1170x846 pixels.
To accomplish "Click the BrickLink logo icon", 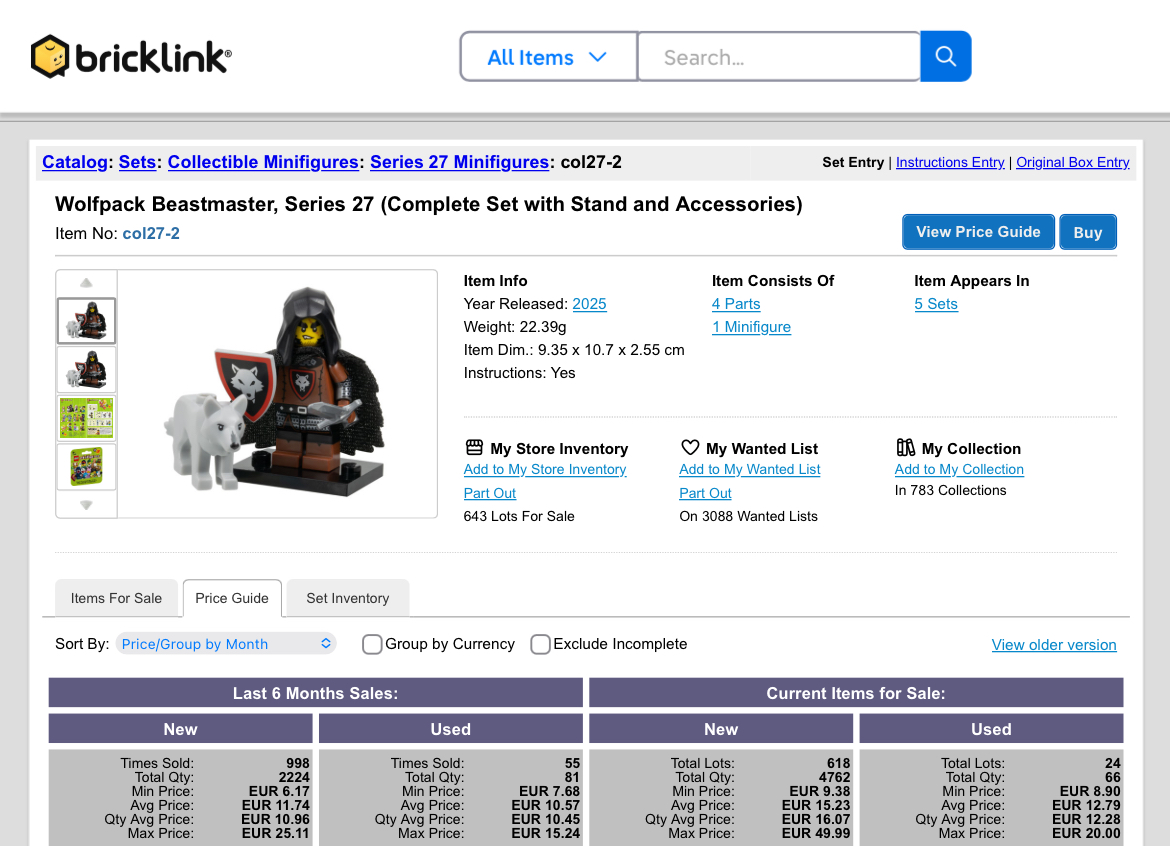I will 50,57.
